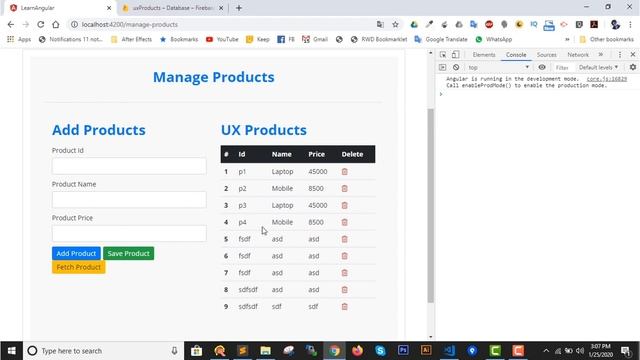The width and height of the screenshot is (640, 360).
Task: Expand hidden bookmarks chevron
Action: [x=567, y=40]
